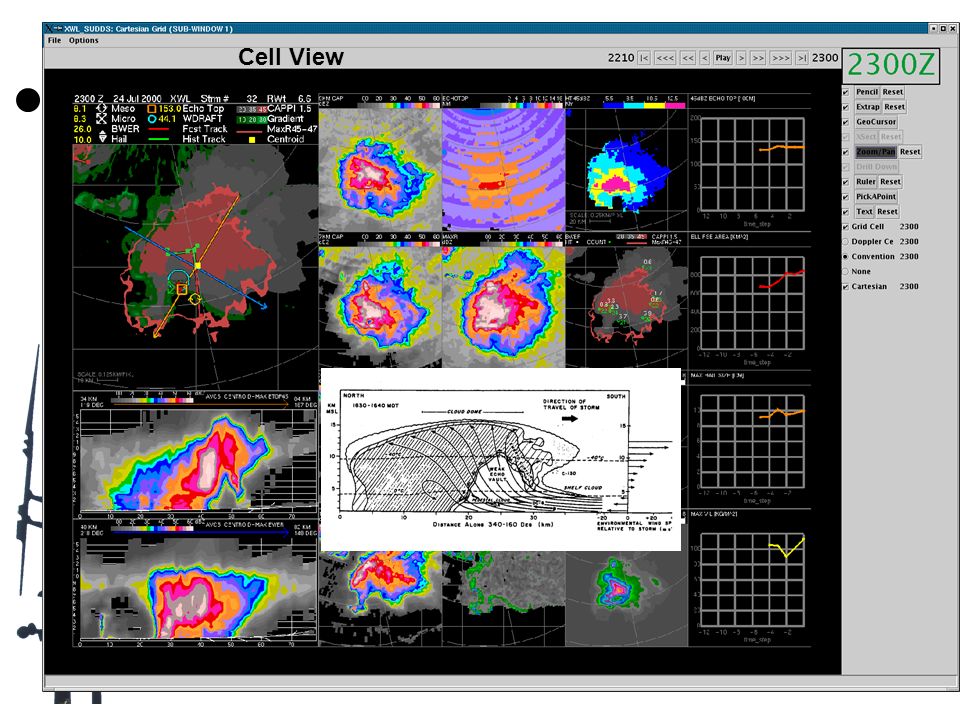Click the CAPPI 1.5 color scale swatch
This screenshot has width=960, height=720.
[x=251, y=109]
